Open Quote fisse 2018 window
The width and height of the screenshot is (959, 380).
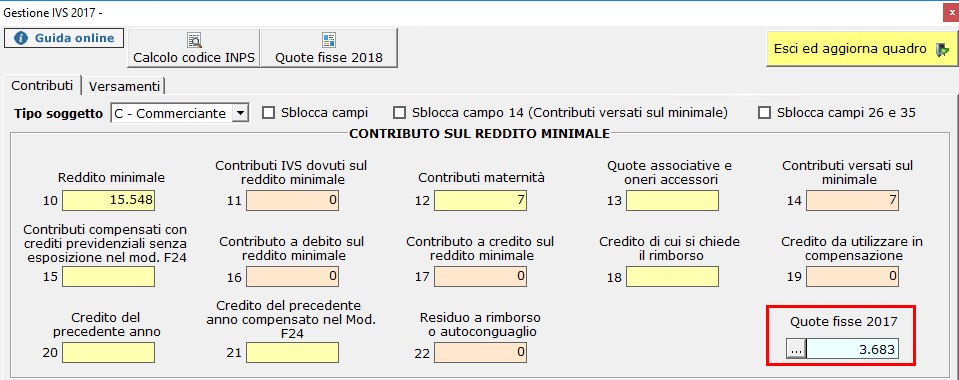pos(329,48)
